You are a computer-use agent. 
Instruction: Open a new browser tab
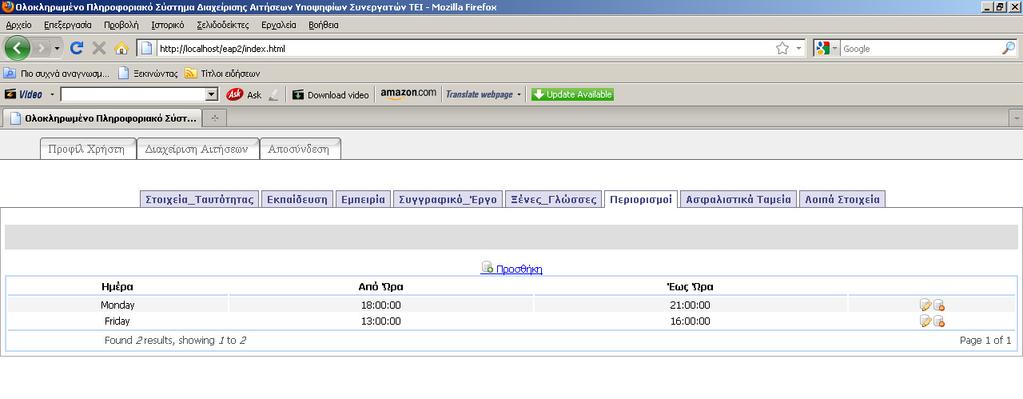tap(215, 118)
